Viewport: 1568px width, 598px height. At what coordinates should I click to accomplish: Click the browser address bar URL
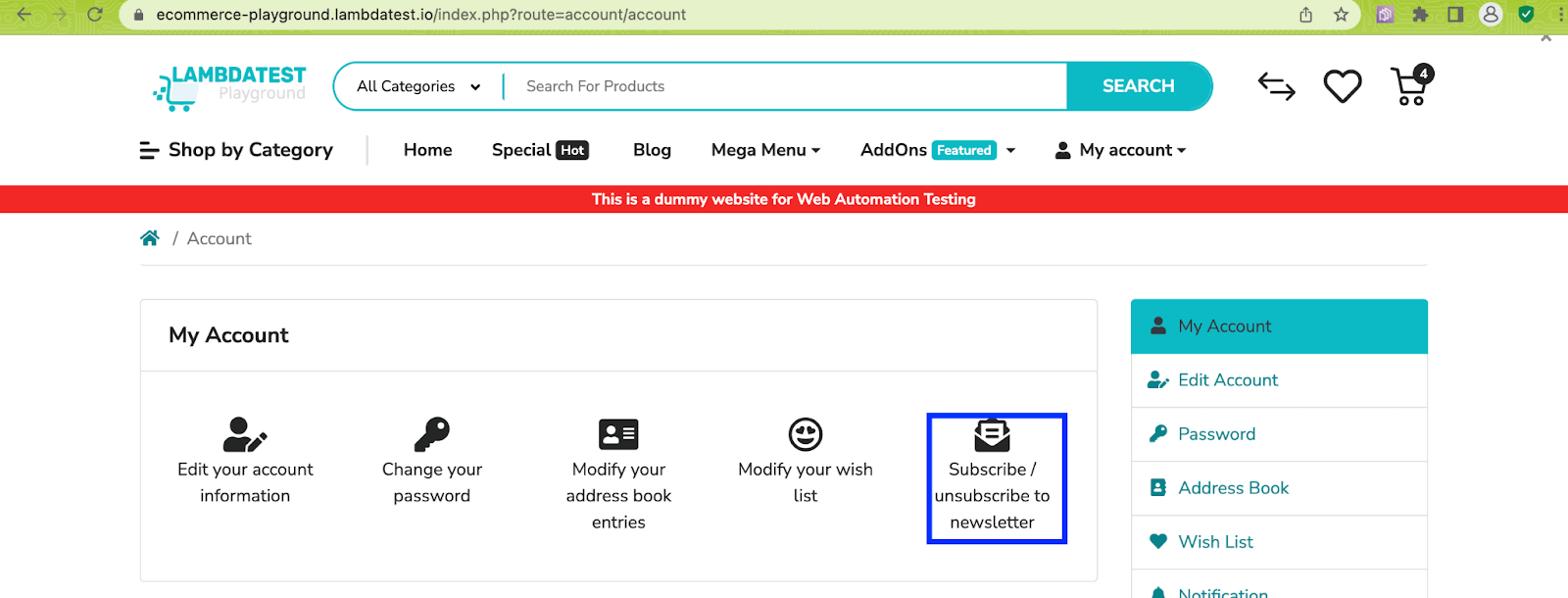click(421, 15)
